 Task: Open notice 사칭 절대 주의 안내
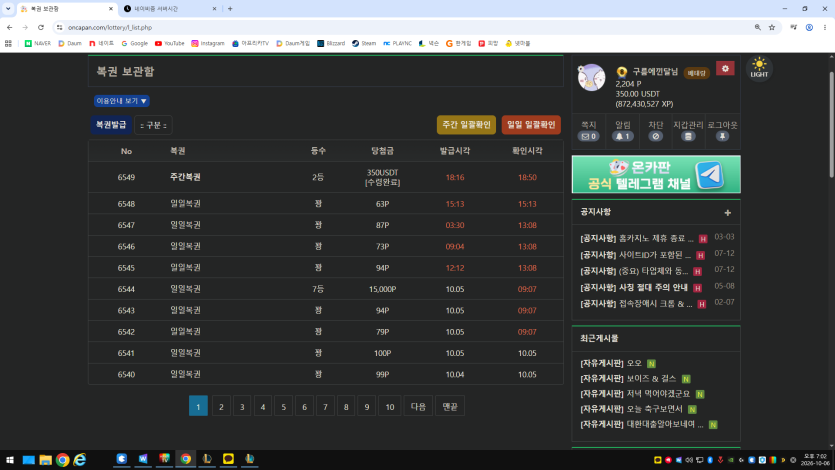pos(634,287)
